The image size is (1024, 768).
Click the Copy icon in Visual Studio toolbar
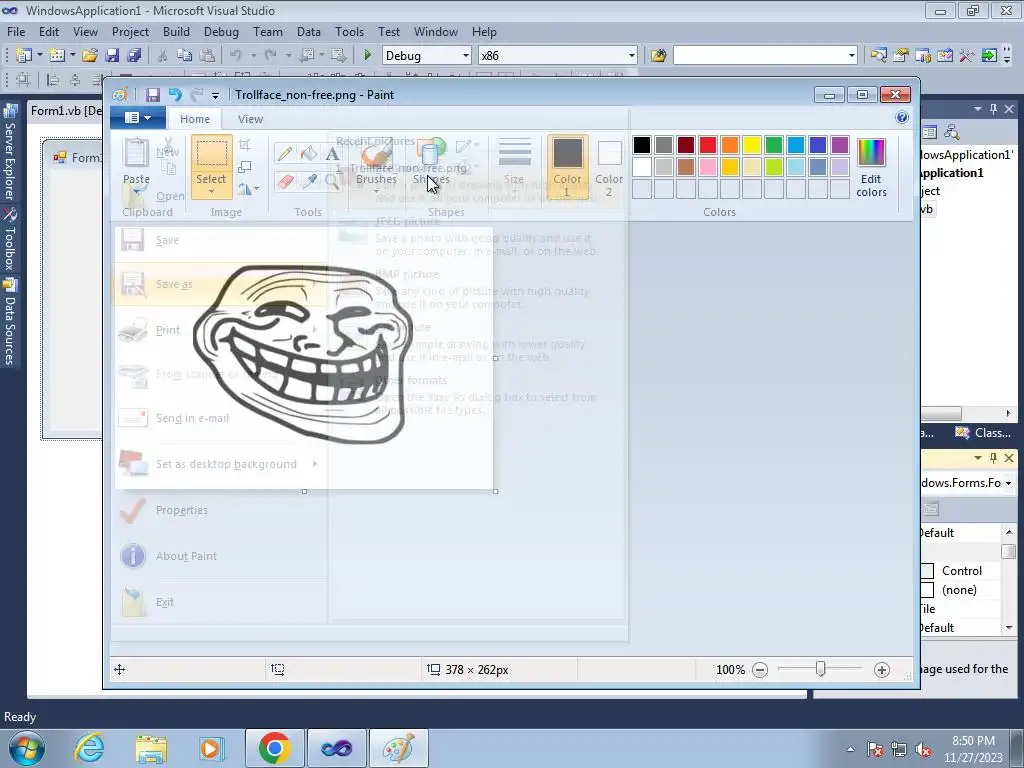pos(185,56)
